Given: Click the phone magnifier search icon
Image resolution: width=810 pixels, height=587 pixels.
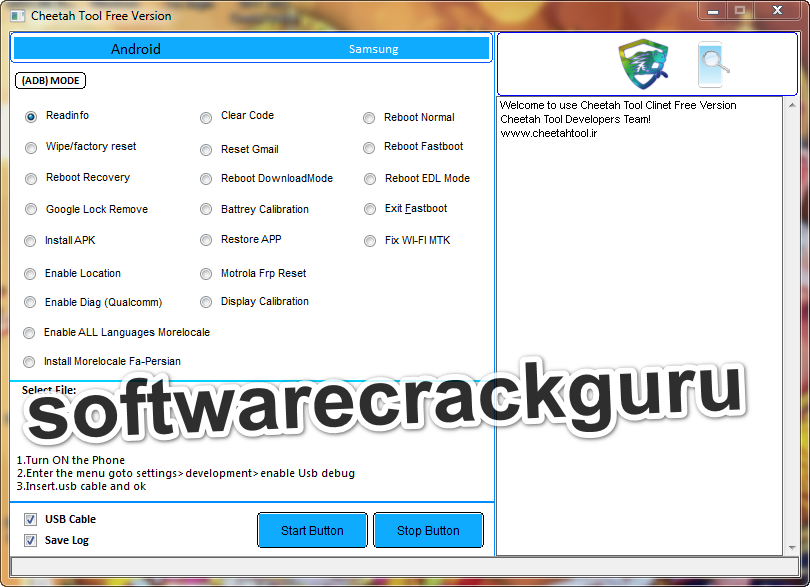Looking at the screenshot, I should point(713,65).
